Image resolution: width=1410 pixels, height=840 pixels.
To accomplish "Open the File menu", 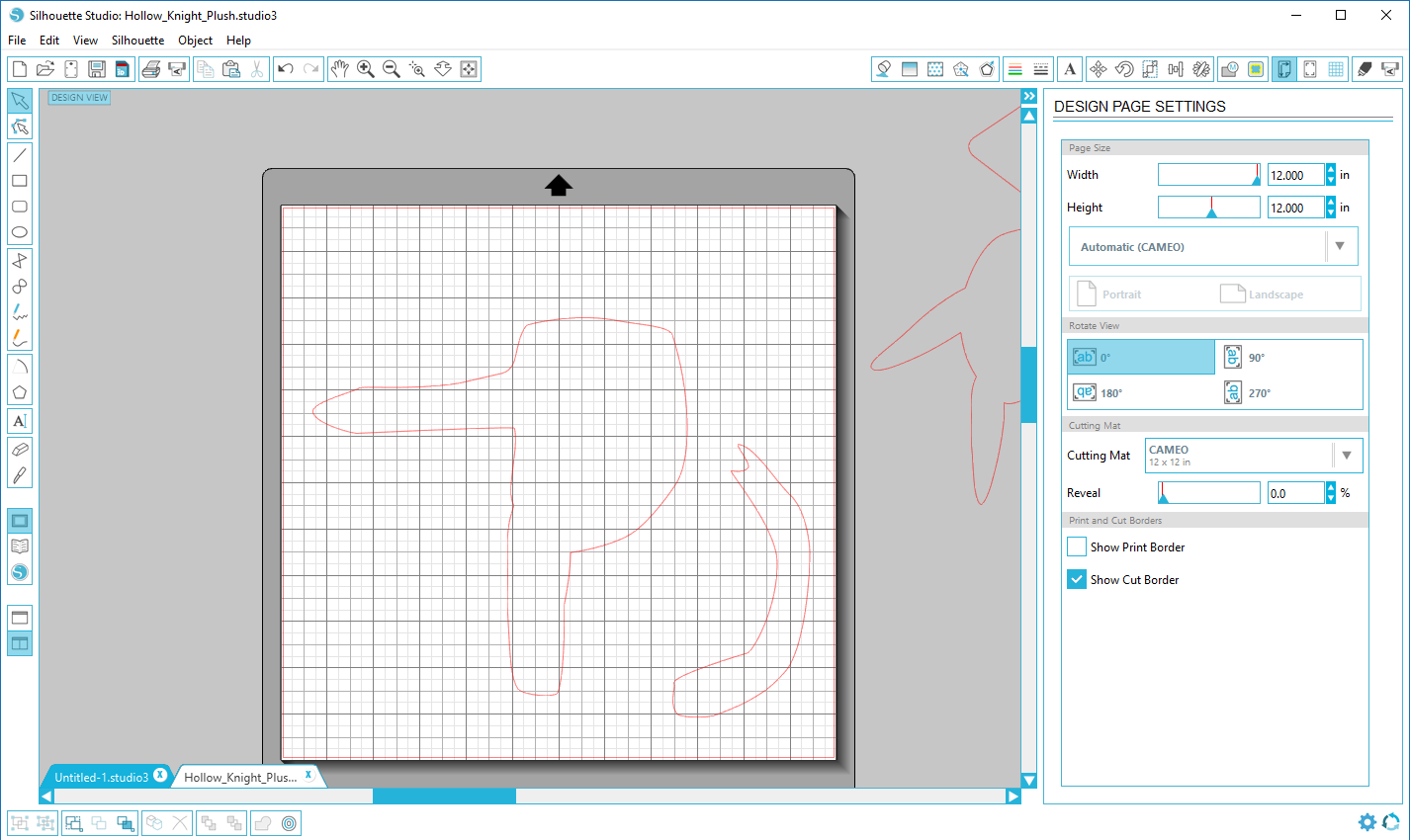I will 17,41.
